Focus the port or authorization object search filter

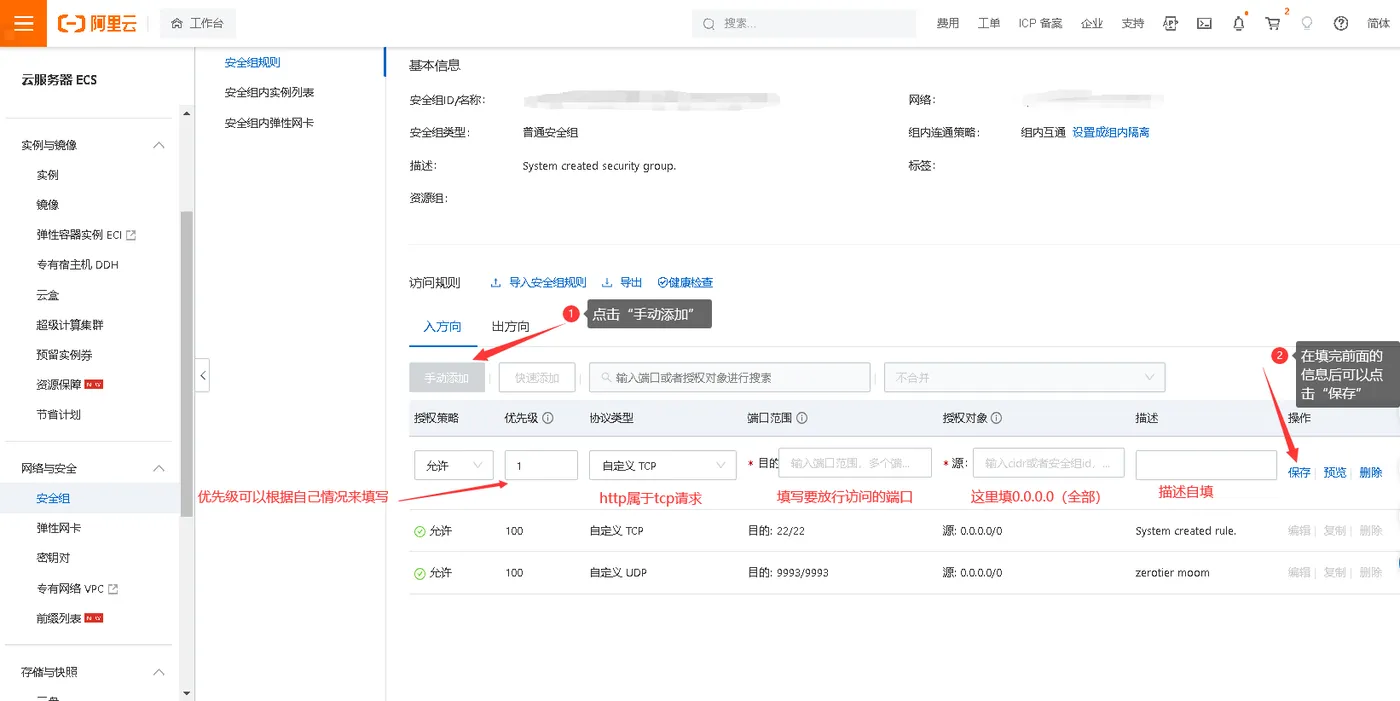730,378
